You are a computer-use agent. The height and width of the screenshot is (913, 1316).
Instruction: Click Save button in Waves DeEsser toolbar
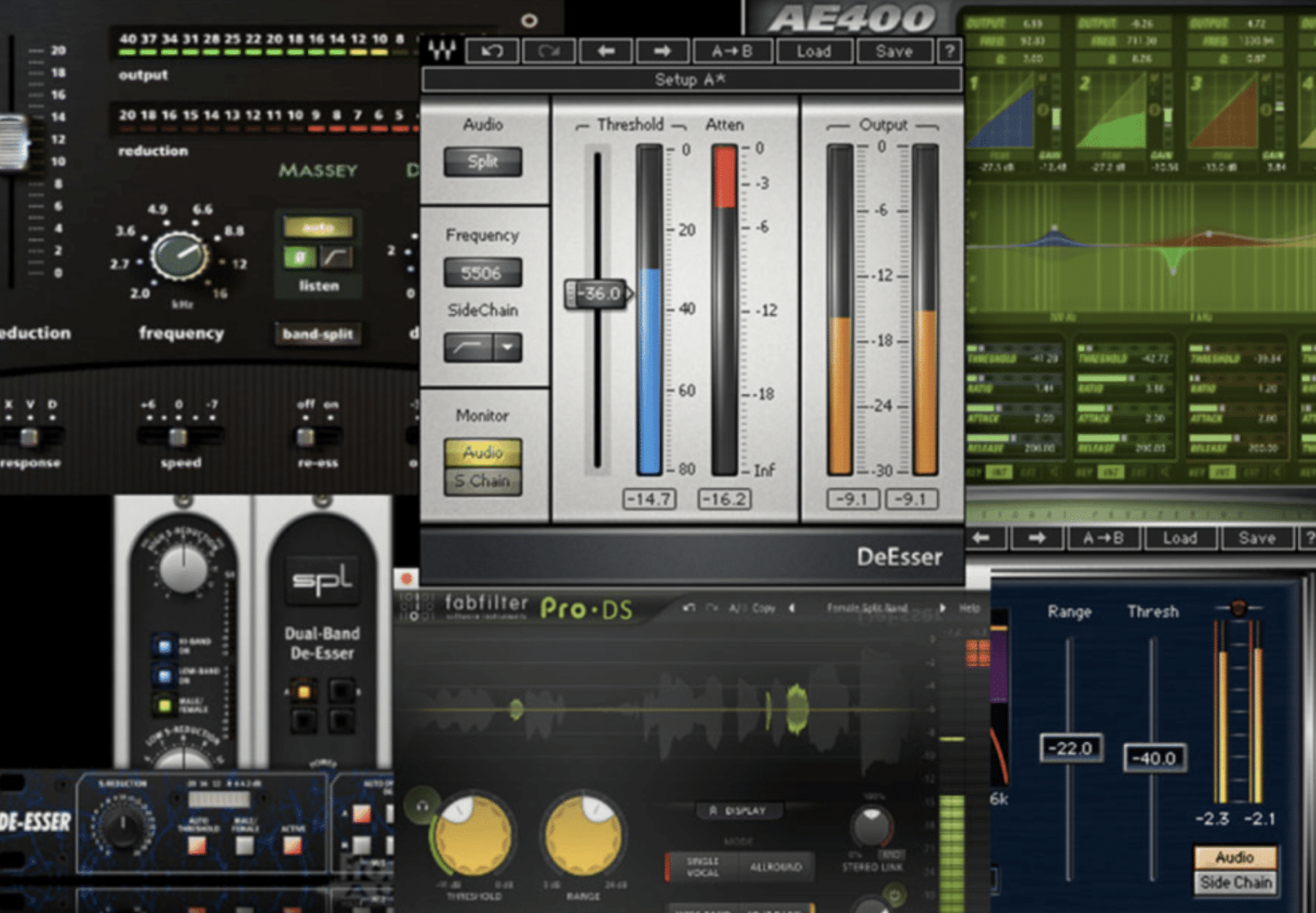(895, 51)
